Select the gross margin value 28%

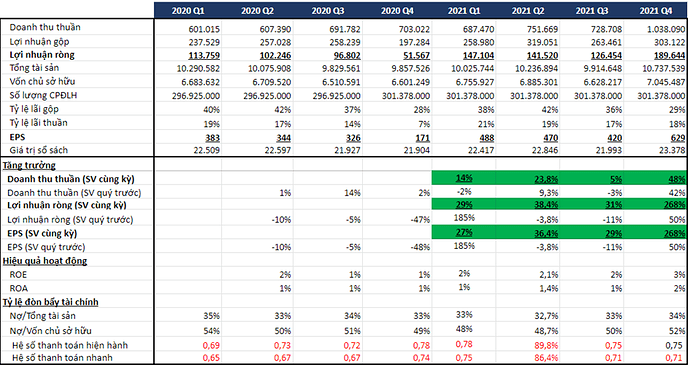click(422, 110)
